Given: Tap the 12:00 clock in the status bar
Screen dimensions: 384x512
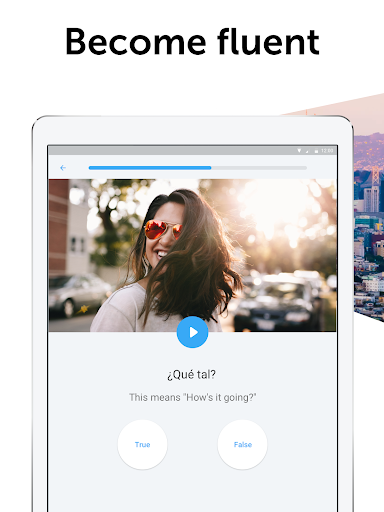Looking at the screenshot, I should (x=327, y=151).
